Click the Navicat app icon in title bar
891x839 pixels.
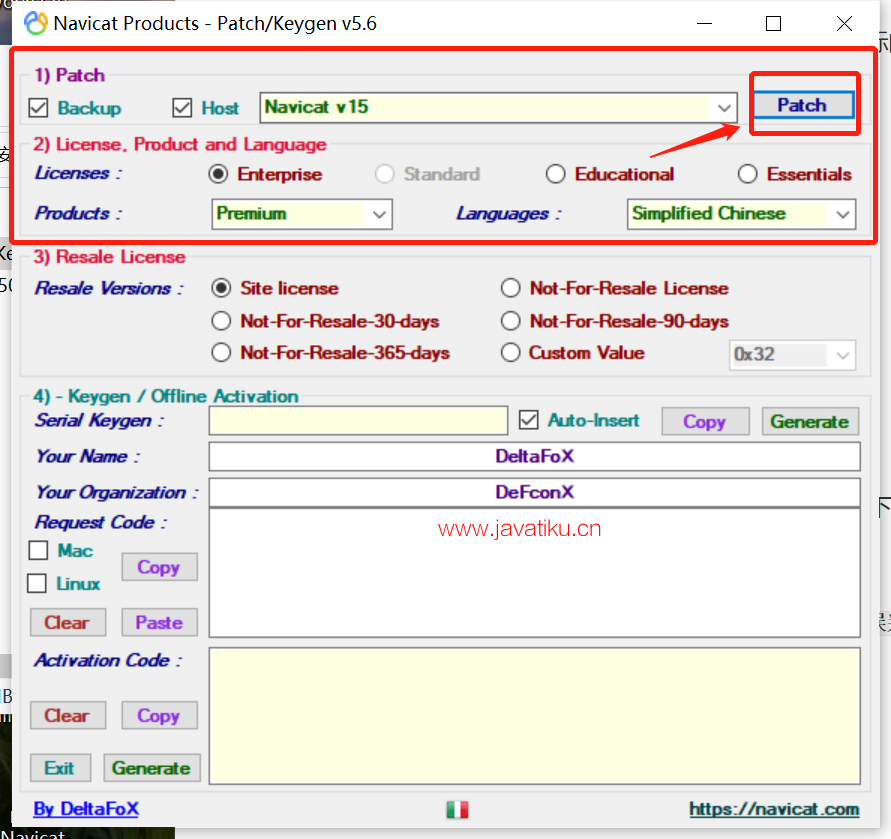tap(35, 23)
